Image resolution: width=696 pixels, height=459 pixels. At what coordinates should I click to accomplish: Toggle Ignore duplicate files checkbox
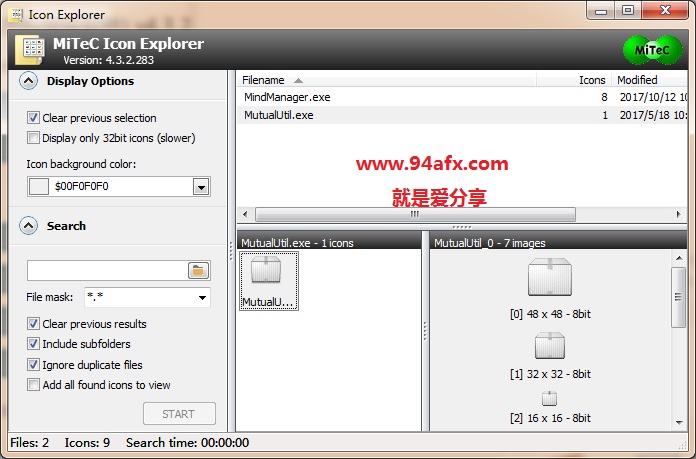tap(33, 364)
